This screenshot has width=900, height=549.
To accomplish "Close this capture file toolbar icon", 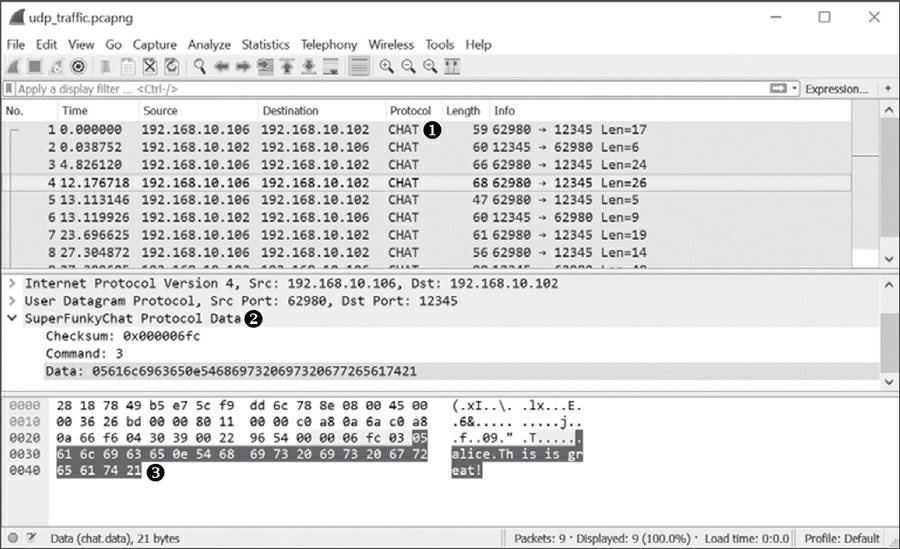I will [x=150, y=67].
